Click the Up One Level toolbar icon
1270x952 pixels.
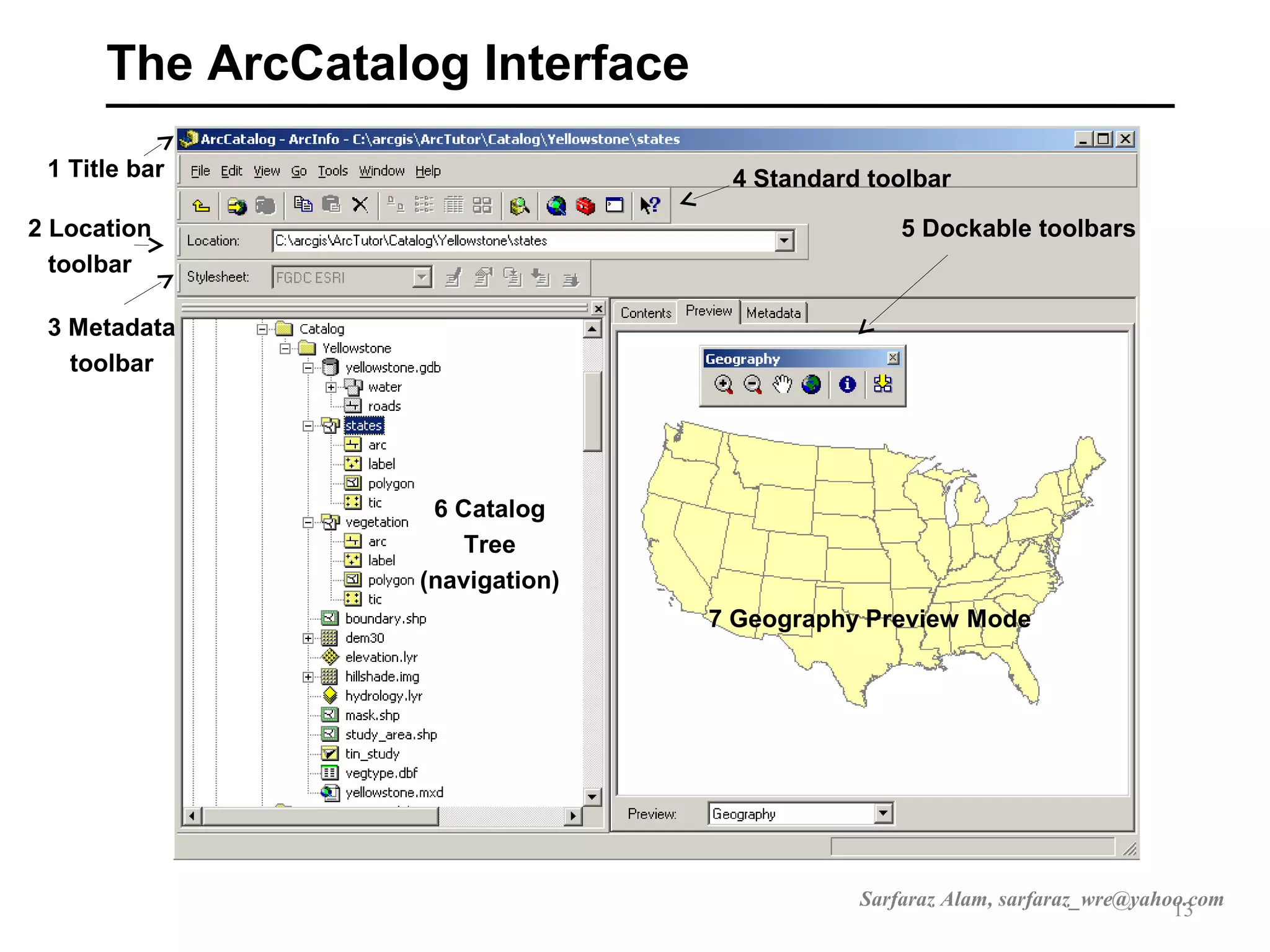coord(201,206)
